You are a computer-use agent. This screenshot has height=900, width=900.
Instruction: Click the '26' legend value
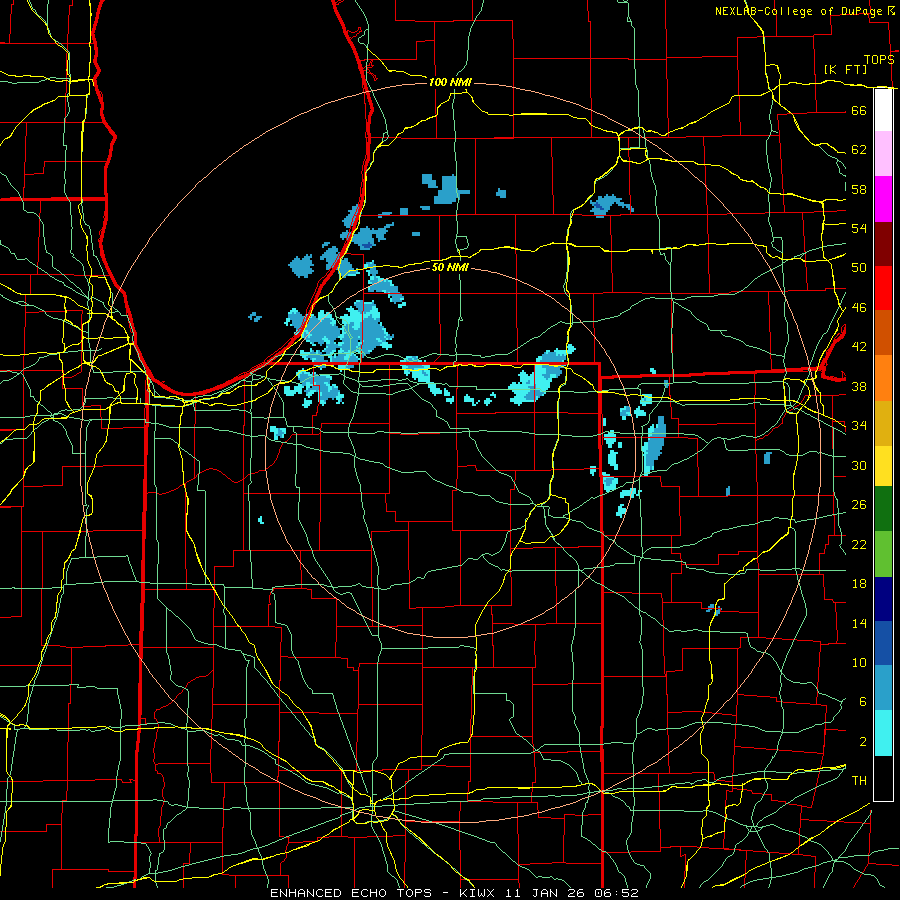[x=859, y=505]
